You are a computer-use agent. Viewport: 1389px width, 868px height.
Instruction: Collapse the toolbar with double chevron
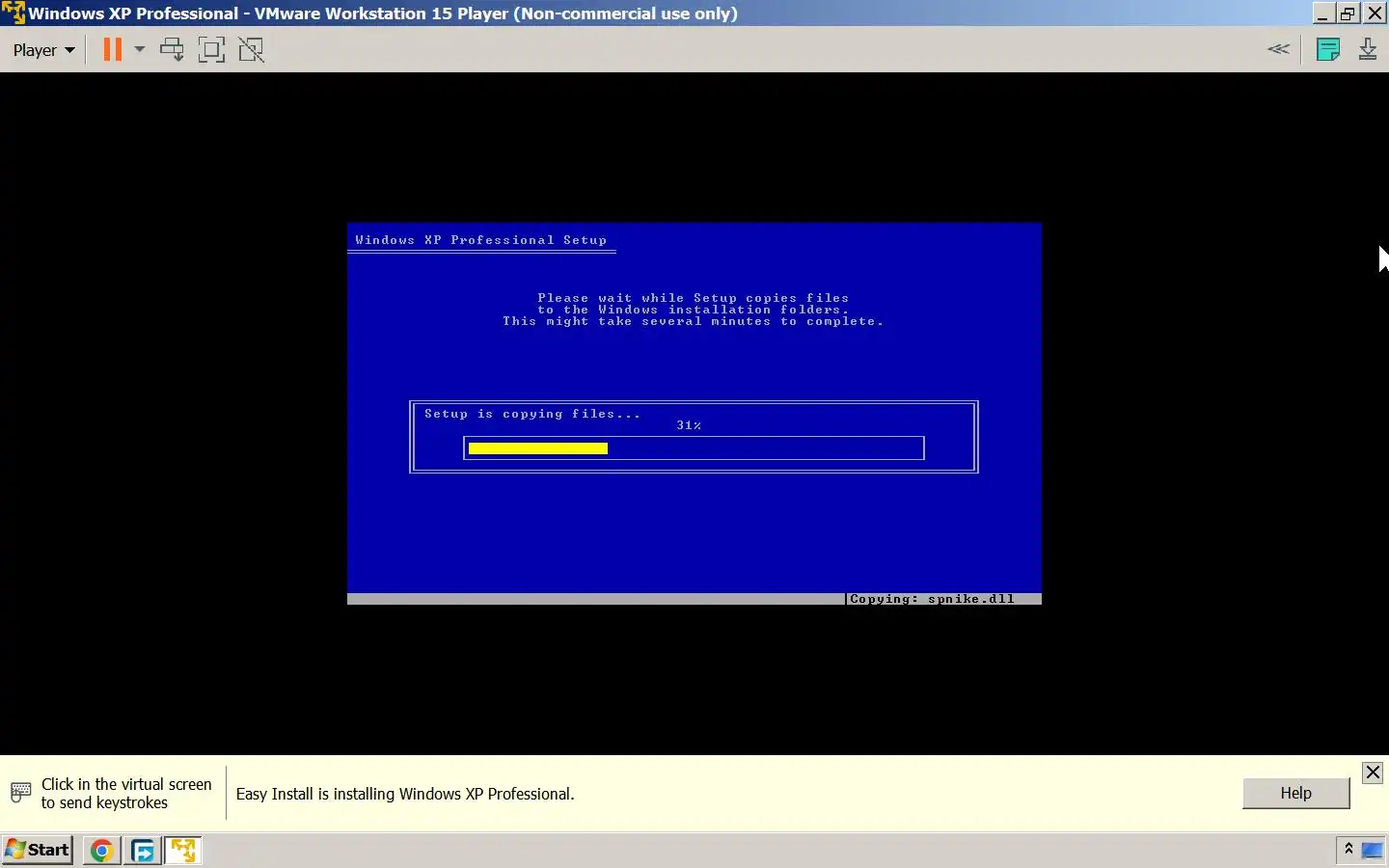point(1278,49)
